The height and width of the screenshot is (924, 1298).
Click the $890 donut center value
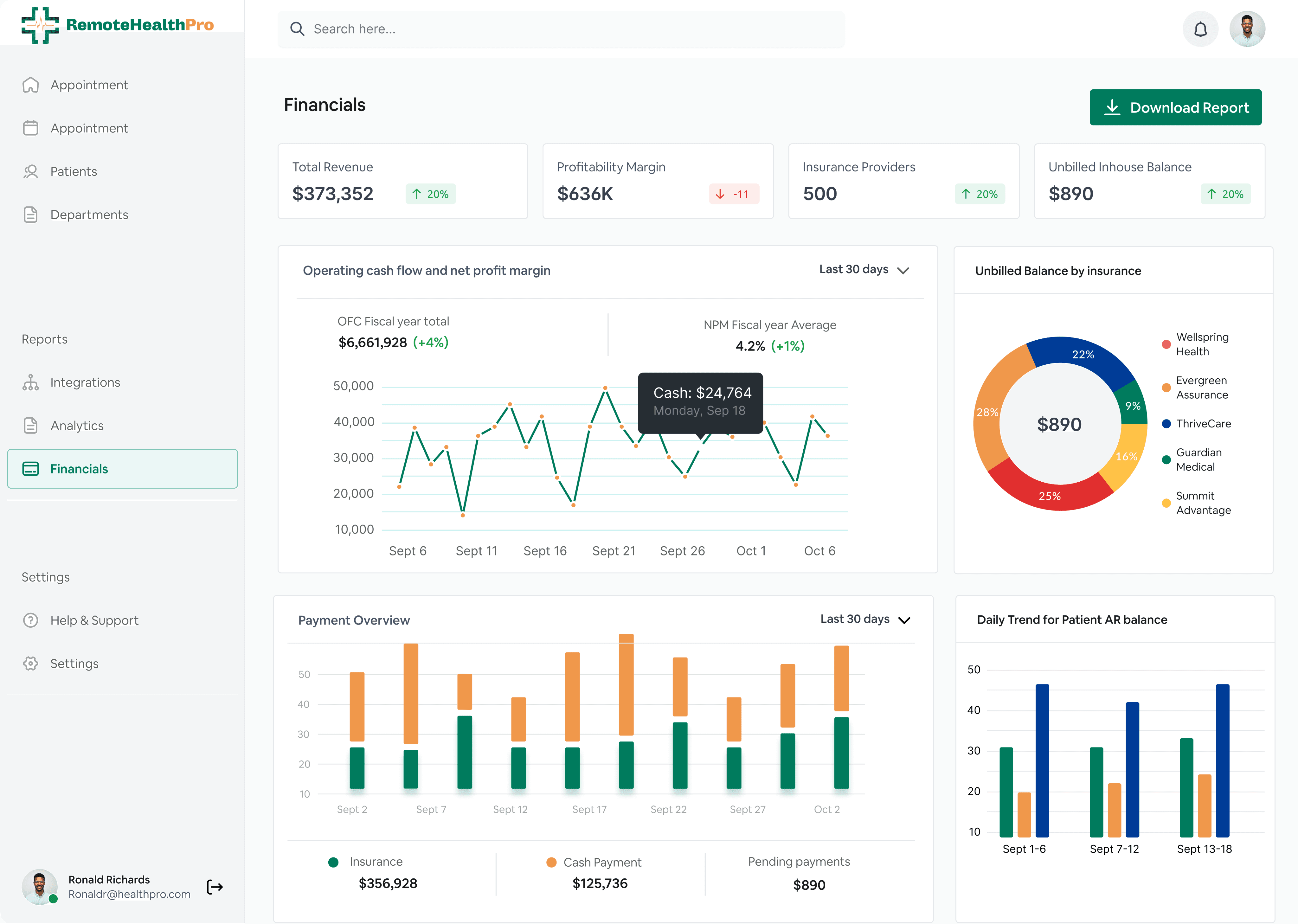(1059, 424)
